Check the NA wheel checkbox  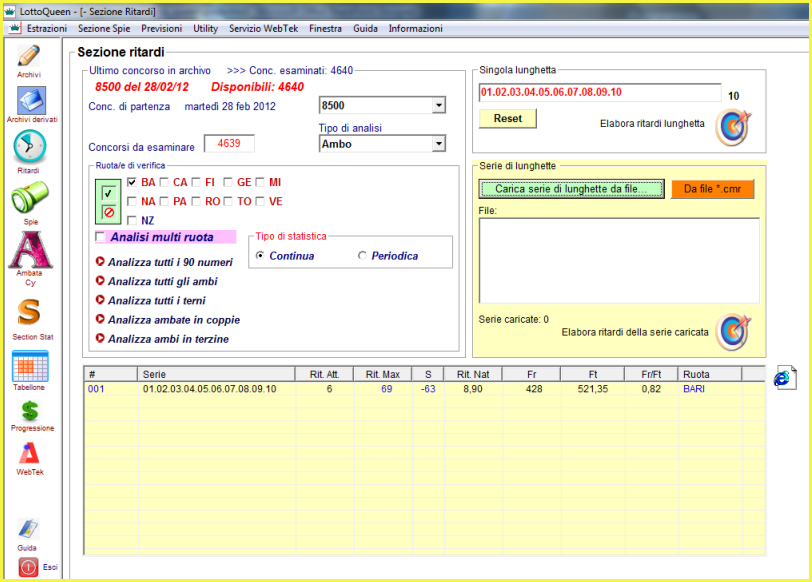click(x=132, y=201)
